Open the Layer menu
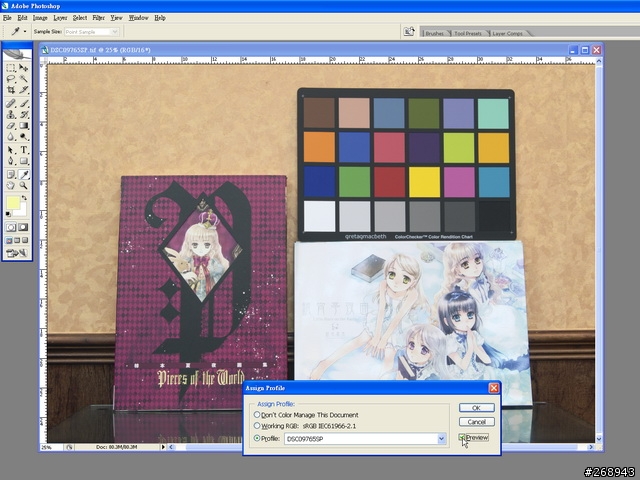 click(60, 18)
